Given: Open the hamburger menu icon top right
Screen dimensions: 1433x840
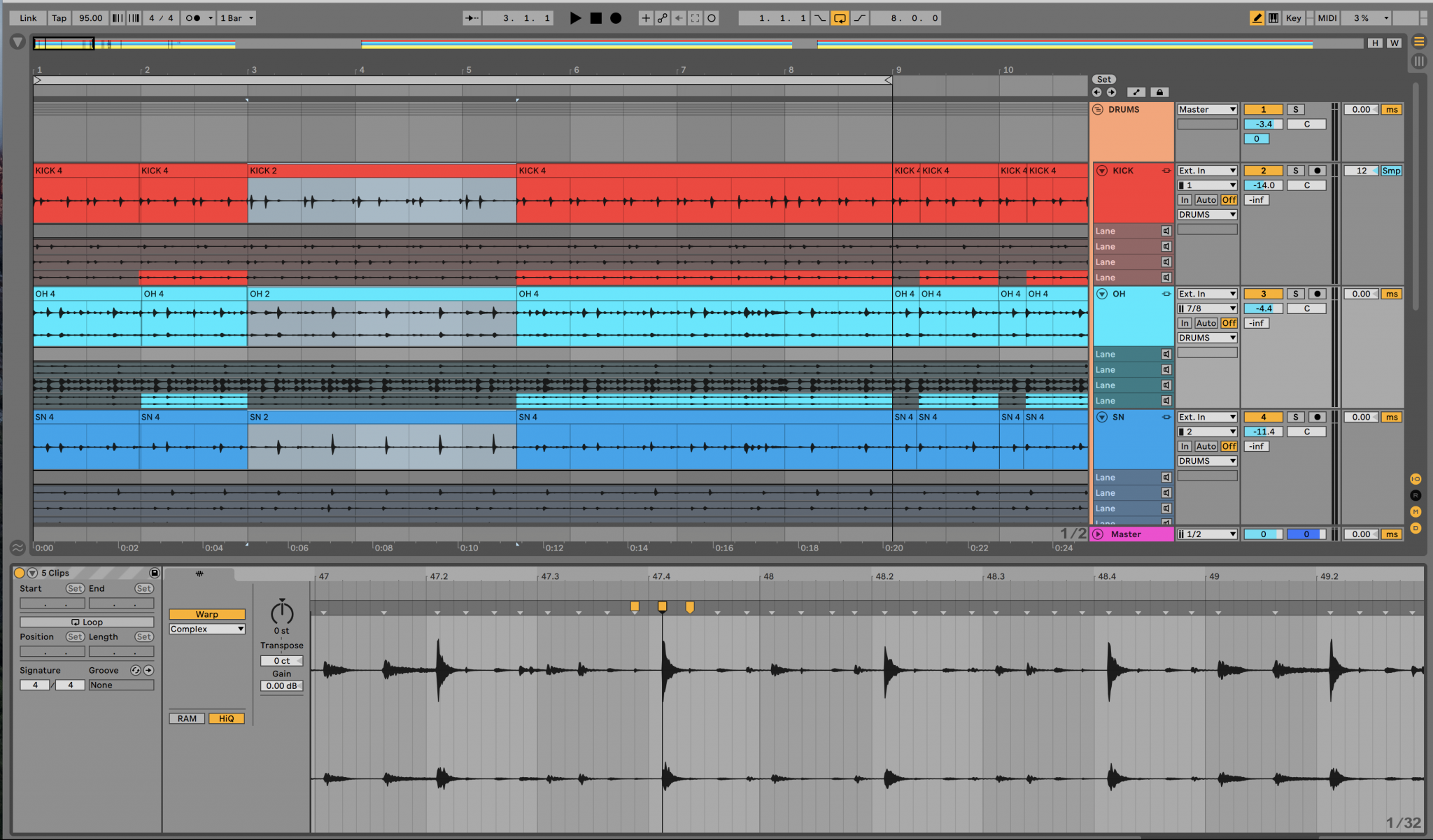Looking at the screenshot, I should pyautogui.click(x=1419, y=41).
